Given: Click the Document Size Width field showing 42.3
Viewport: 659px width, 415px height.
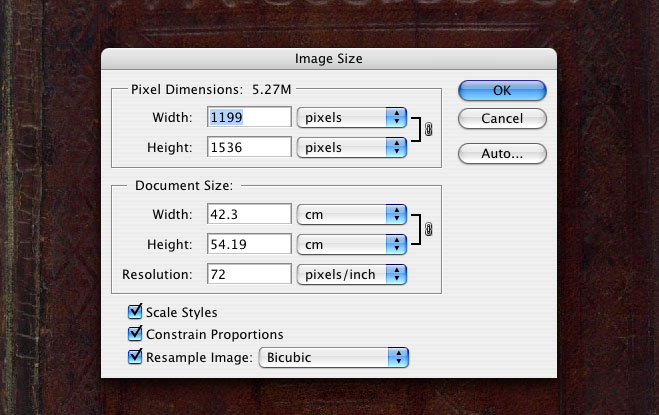Looking at the screenshot, I should (x=249, y=214).
